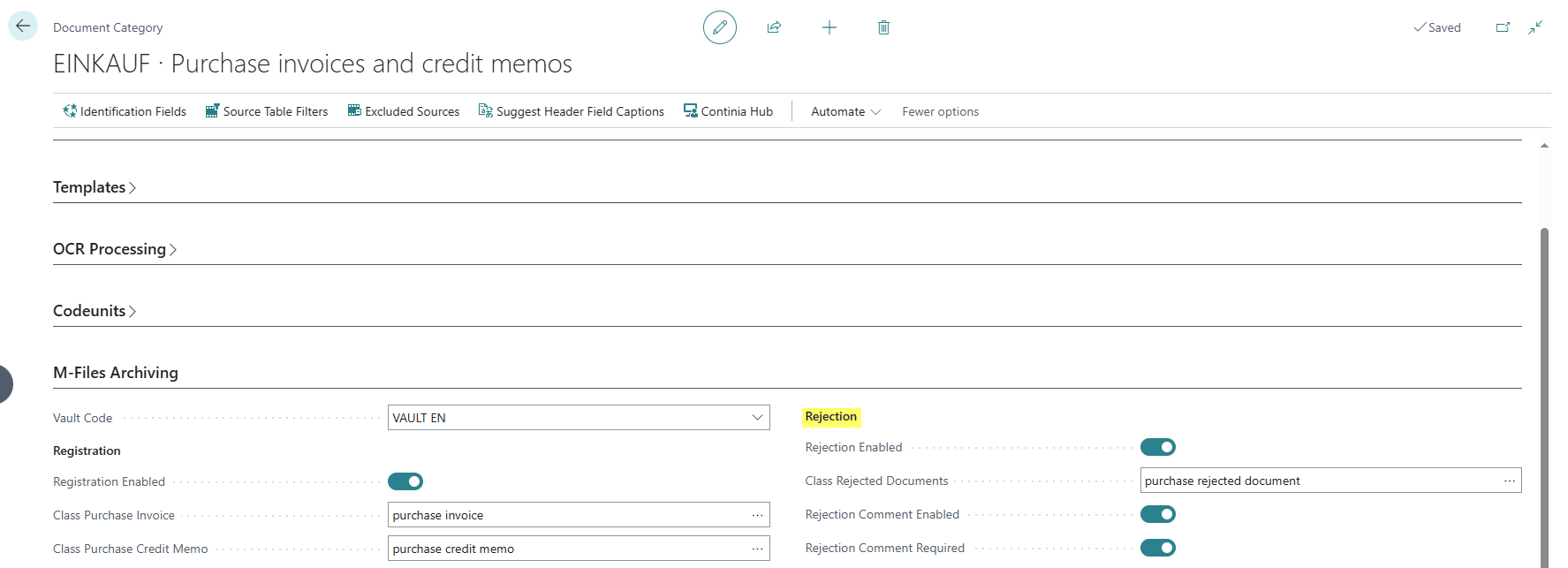Open the Automate menu
1568x568 pixels.
click(845, 111)
